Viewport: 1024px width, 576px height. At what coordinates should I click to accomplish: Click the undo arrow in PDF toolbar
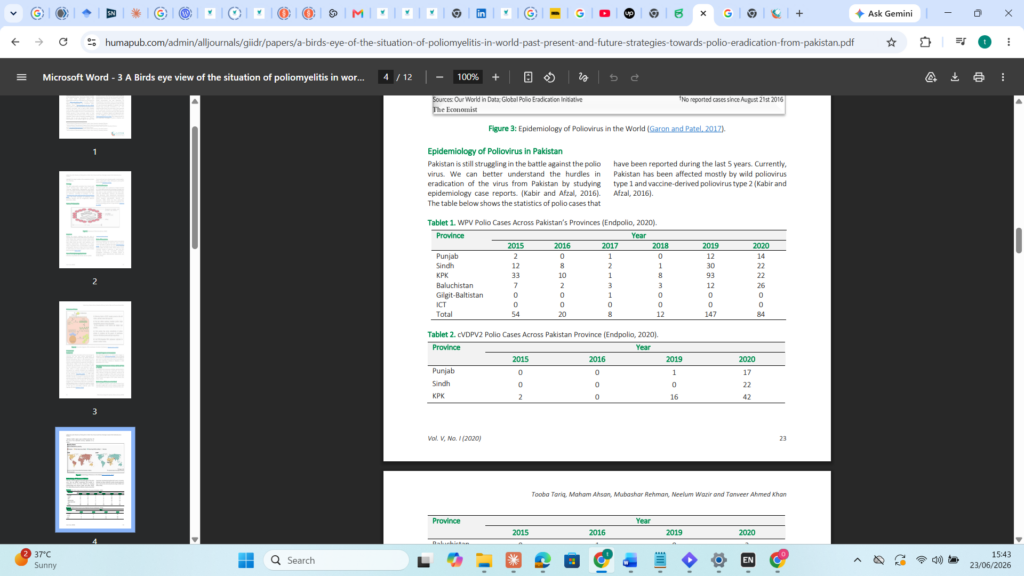coord(613,77)
